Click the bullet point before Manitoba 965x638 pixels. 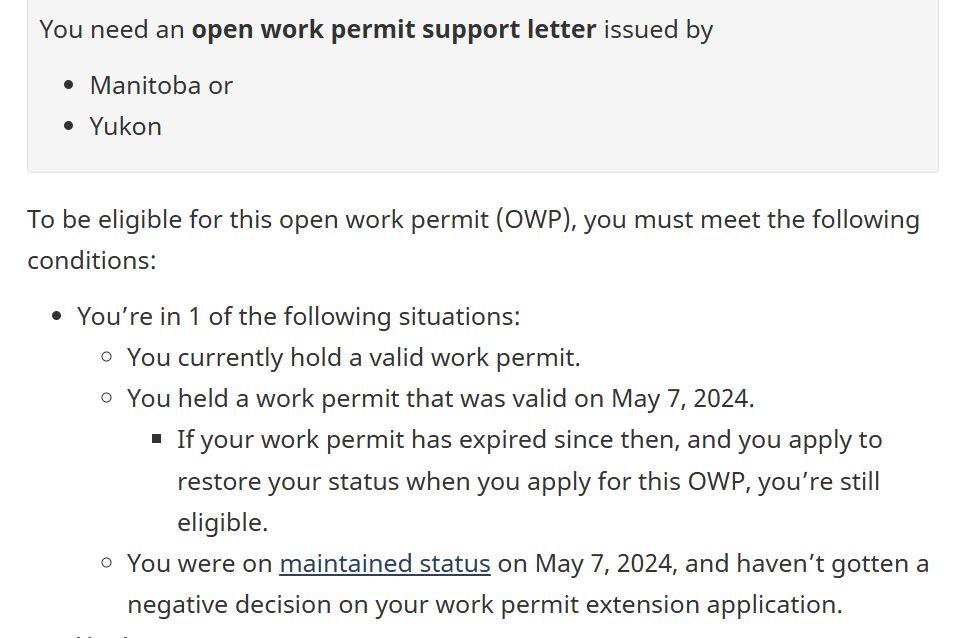pos(68,86)
